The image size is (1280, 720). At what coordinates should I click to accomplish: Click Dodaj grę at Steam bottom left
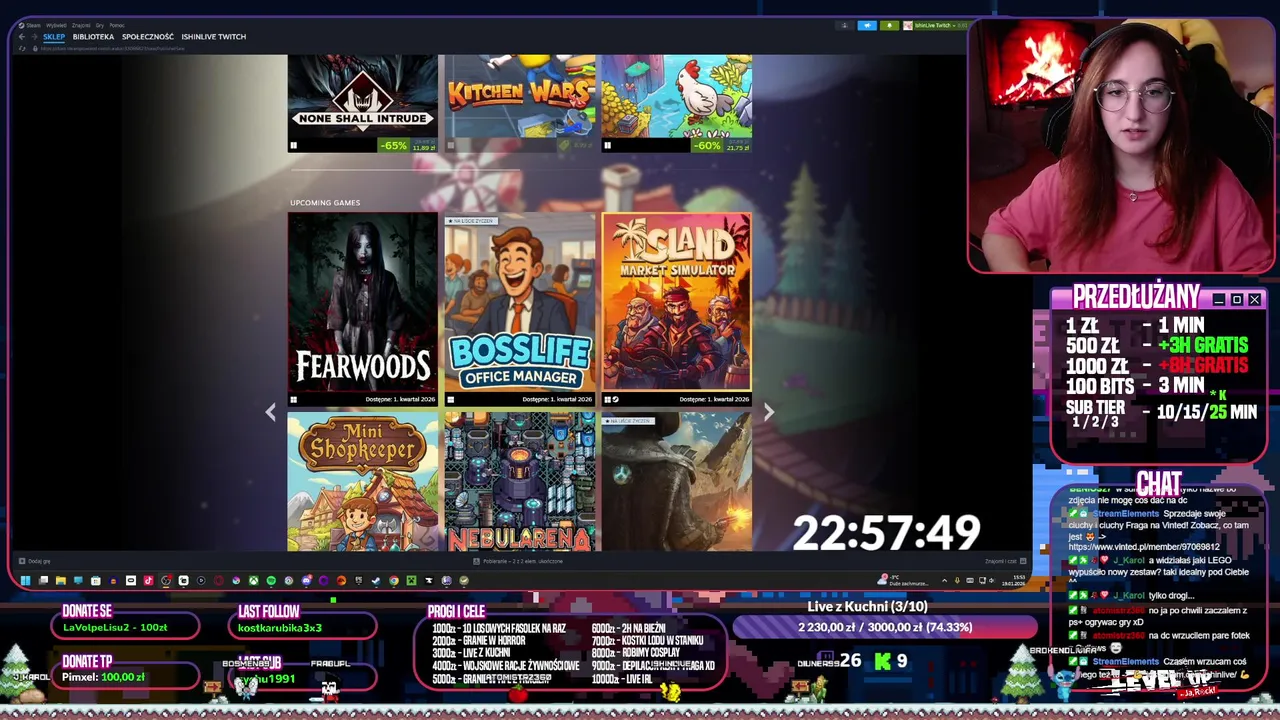coord(35,561)
